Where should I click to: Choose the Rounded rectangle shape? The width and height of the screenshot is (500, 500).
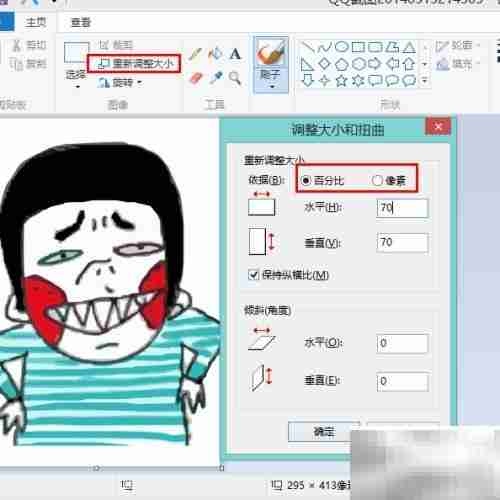375,47
